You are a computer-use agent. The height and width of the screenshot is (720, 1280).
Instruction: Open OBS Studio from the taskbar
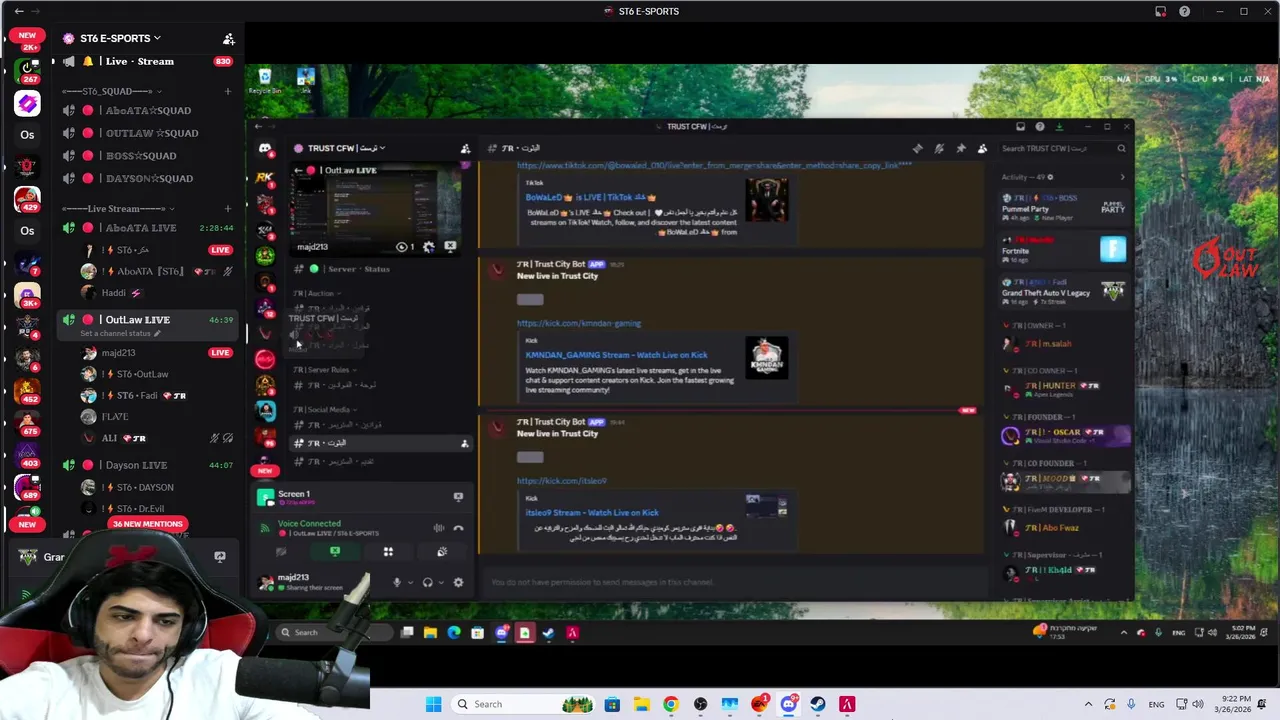click(x=700, y=704)
